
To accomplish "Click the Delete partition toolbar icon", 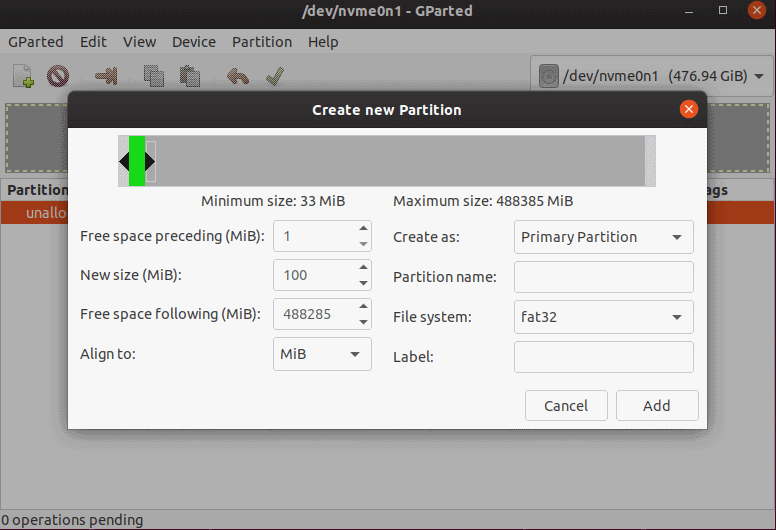I will [58, 76].
